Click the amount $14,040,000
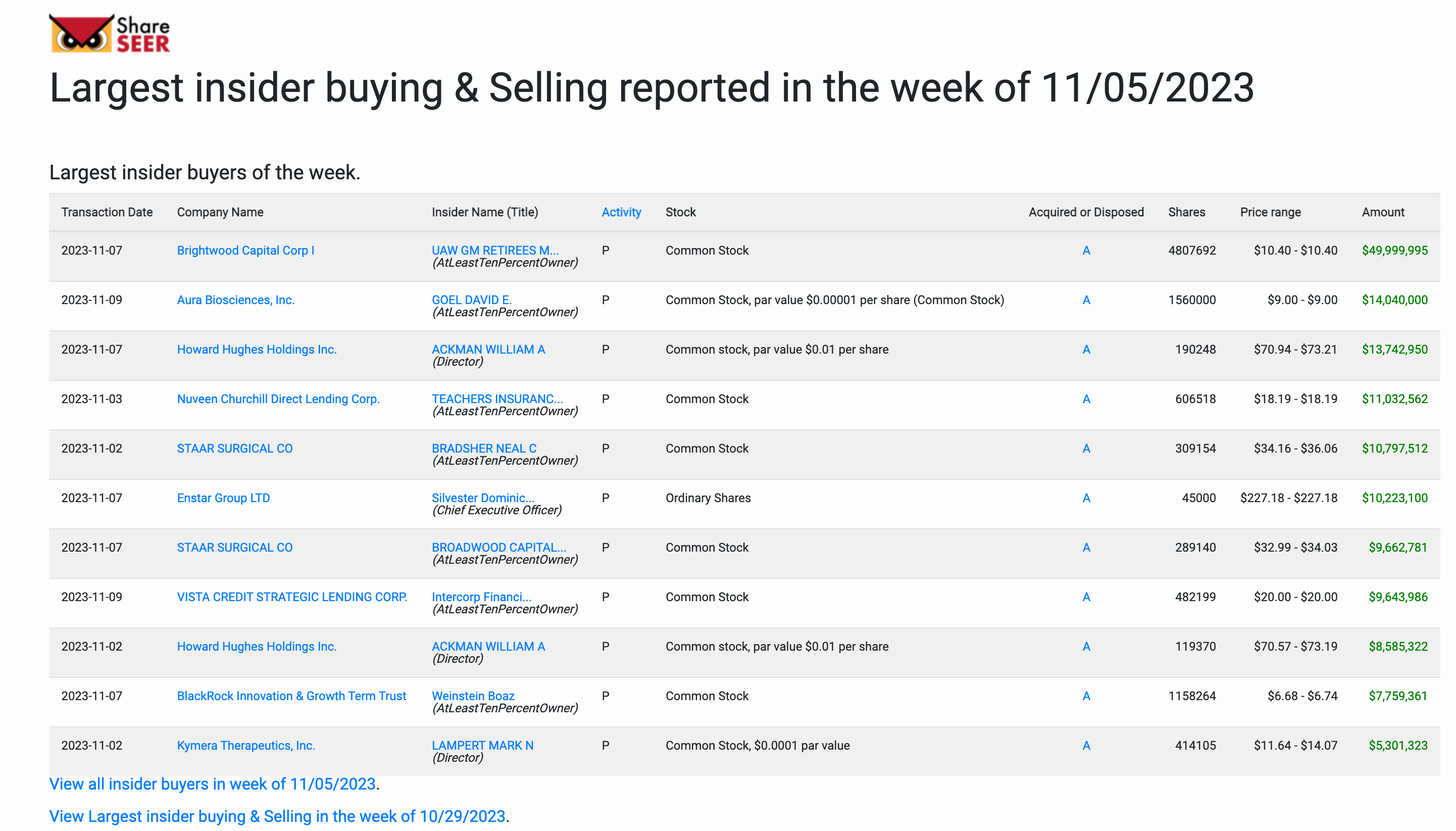1456x831 pixels. click(x=1394, y=300)
